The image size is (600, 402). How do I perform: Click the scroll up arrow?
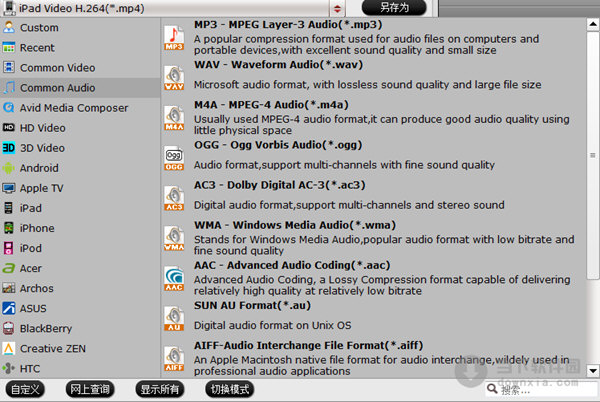[593, 24]
